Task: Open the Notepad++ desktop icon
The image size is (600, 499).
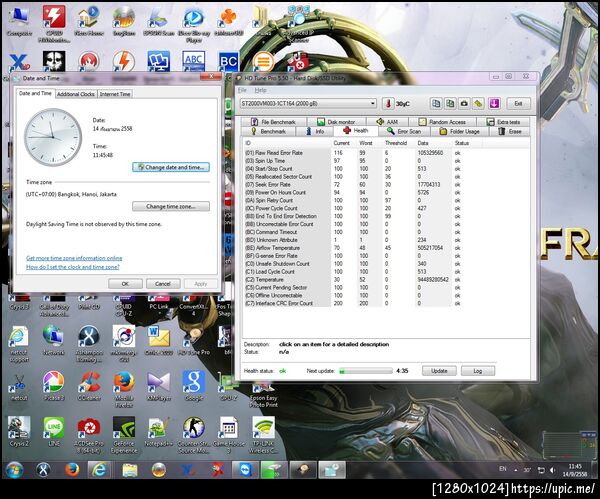Action: coord(158,432)
